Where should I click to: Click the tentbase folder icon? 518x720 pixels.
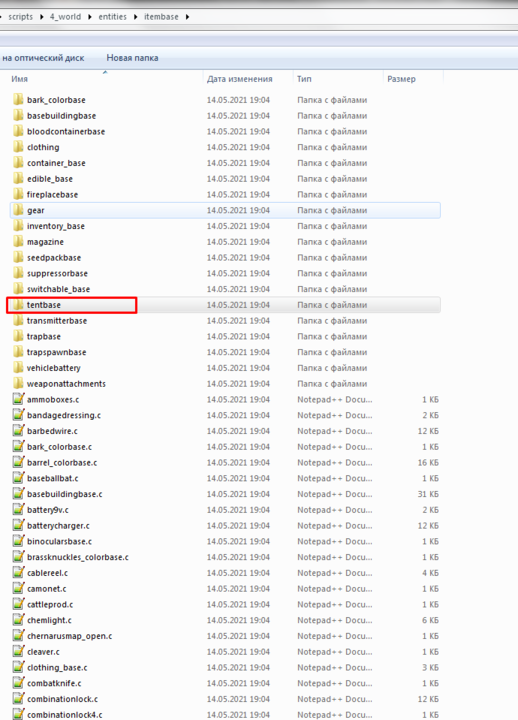(x=18, y=304)
